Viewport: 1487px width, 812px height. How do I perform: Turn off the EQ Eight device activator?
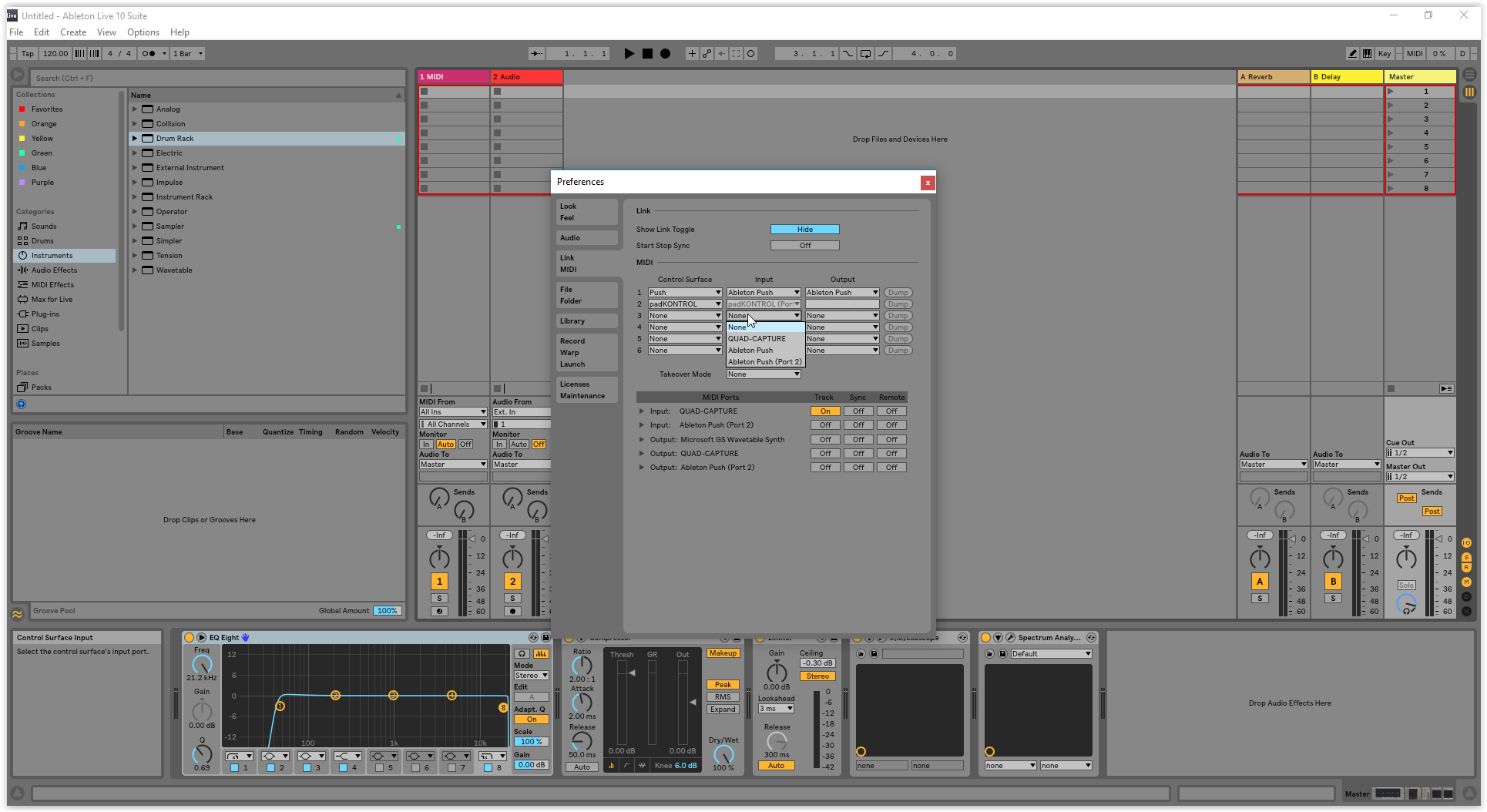[189, 638]
